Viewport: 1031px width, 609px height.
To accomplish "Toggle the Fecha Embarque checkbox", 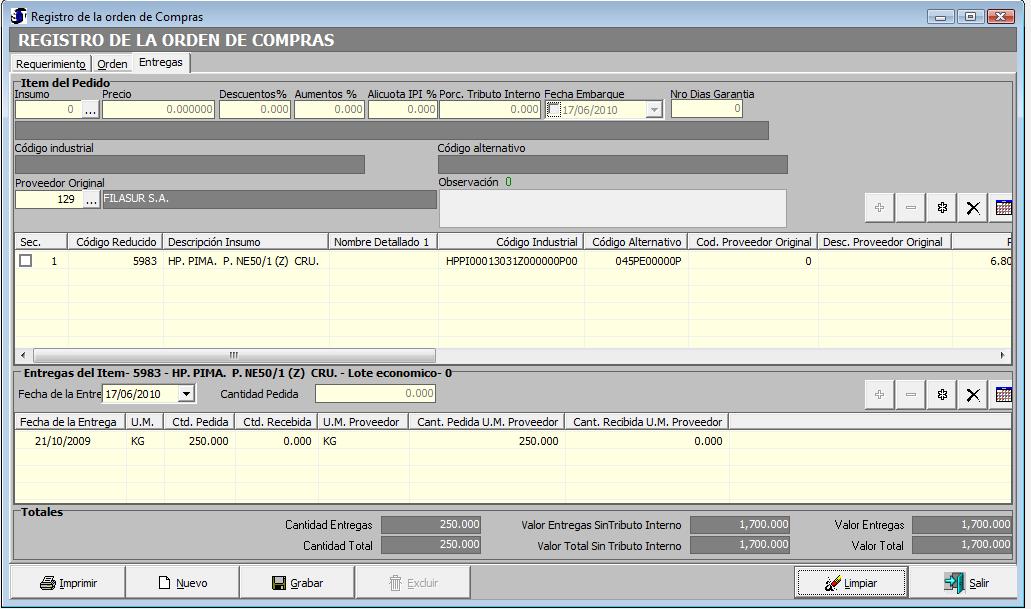I will (554, 110).
